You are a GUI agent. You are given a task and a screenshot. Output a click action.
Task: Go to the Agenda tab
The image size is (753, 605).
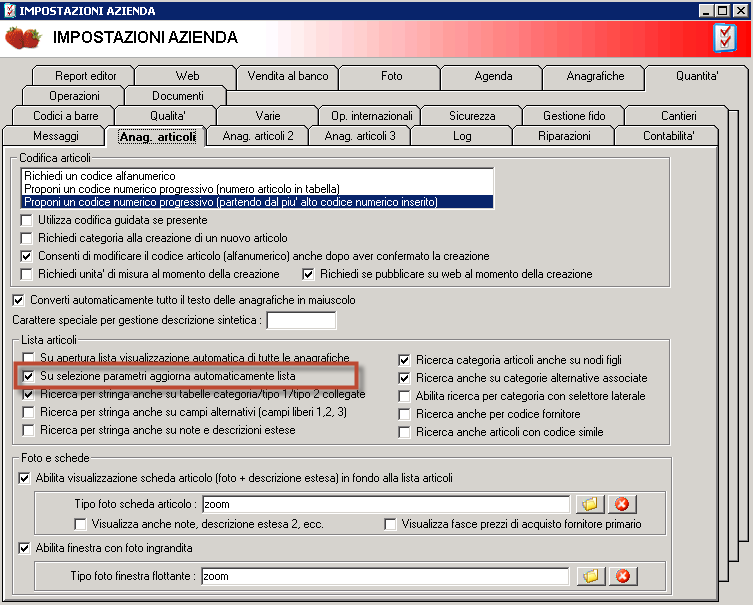click(x=493, y=76)
